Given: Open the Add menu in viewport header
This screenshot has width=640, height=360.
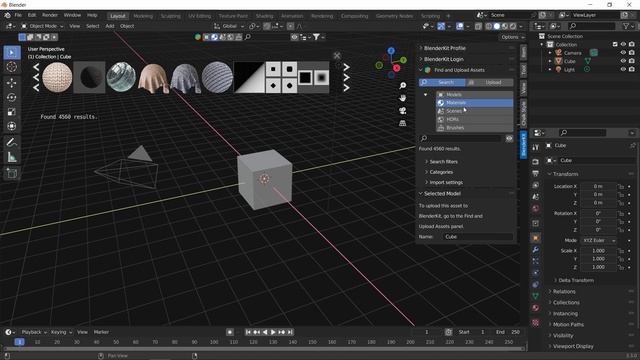Looking at the screenshot, I should pyautogui.click(x=110, y=26).
